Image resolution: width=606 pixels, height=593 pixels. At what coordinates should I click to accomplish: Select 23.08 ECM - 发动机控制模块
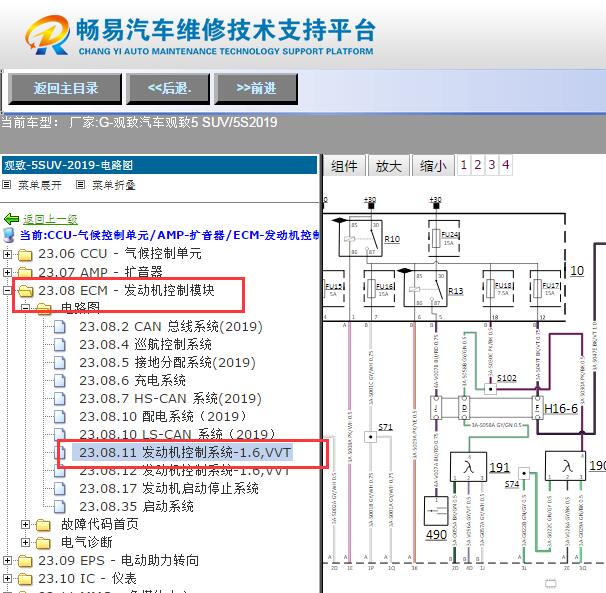click(x=126, y=290)
